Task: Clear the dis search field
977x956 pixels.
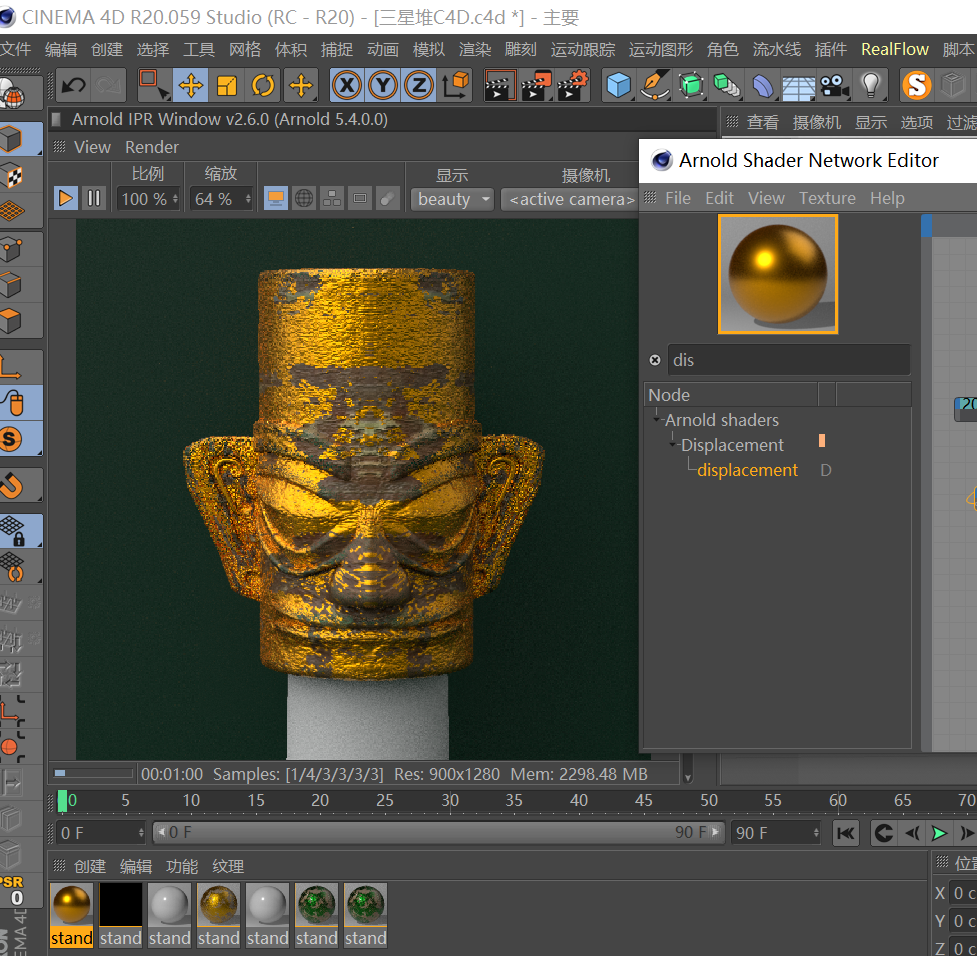Action: pos(655,360)
